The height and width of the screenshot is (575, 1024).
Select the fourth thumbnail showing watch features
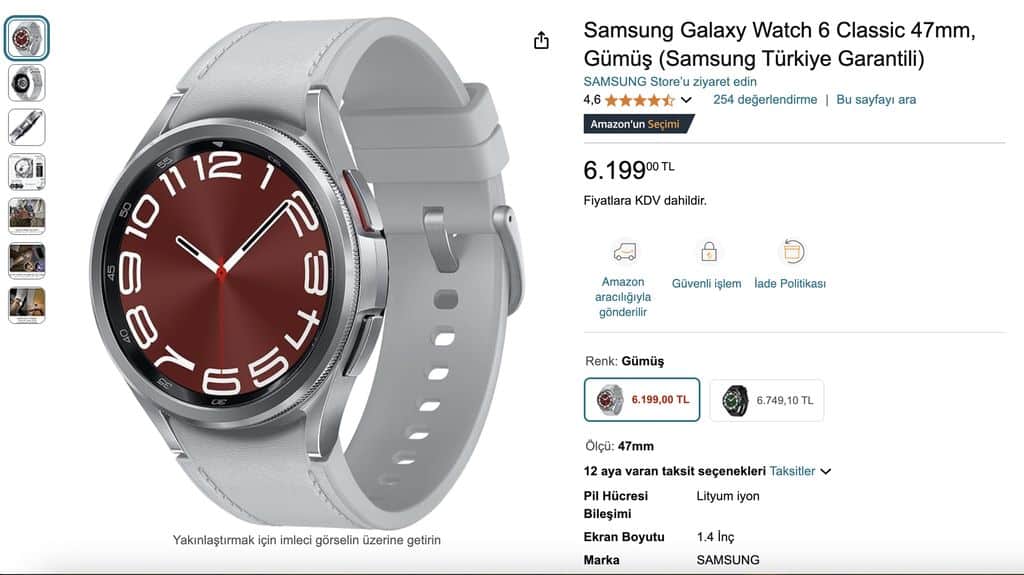tap(27, 172)
